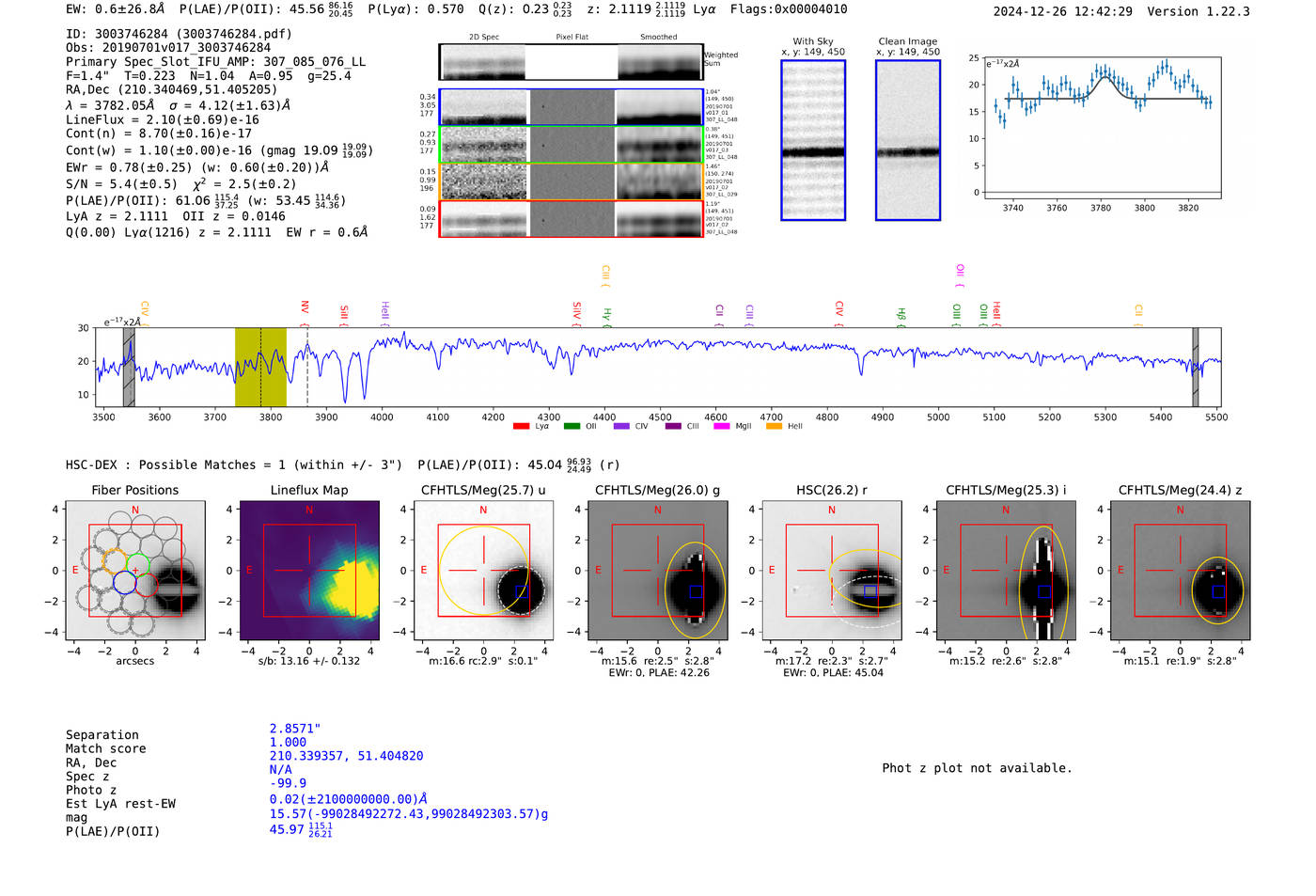The image size is (1316, 896).
Task: Click the Separation value 2.8571"
Action: click(295, 729)
